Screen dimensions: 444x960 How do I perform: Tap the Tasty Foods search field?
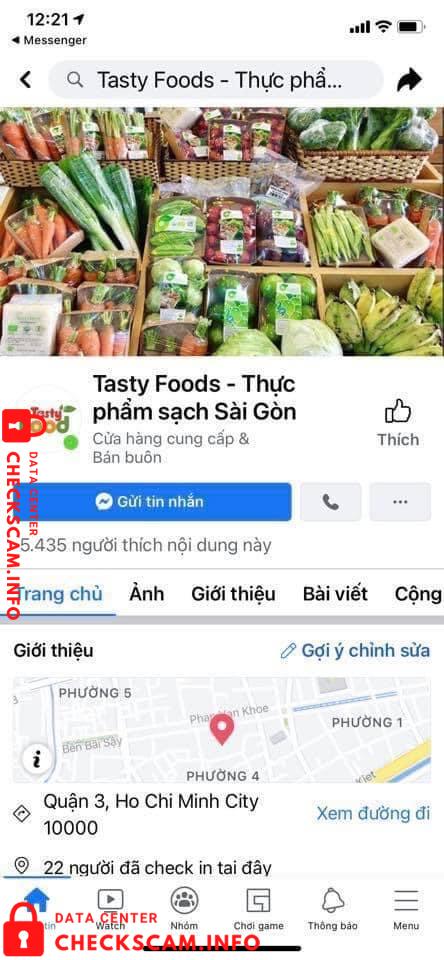pos(216,80)
